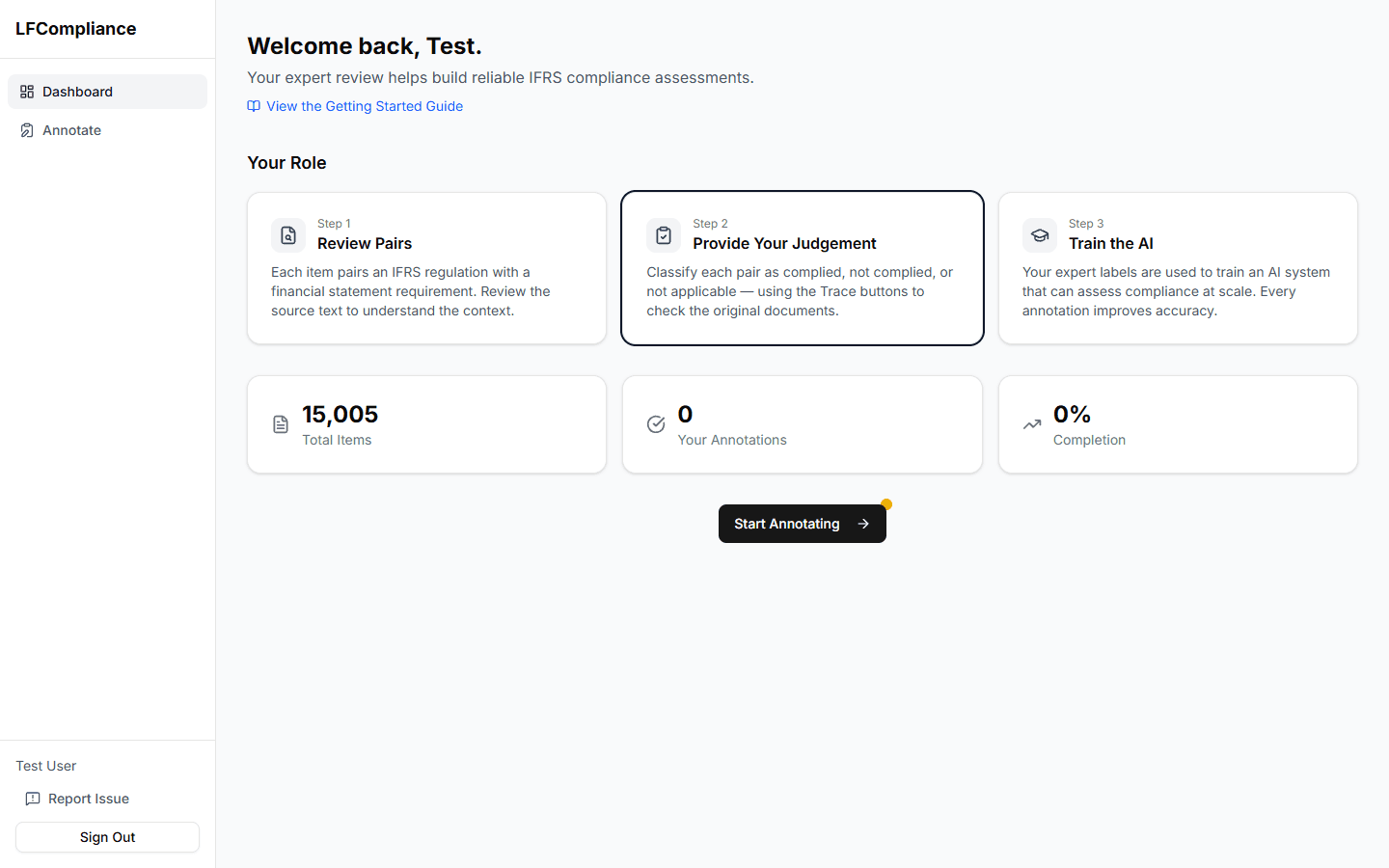This screenshot has height=868, width=1389.
Task: Click the file icon beside 15,005 Total Items
Action: 280,423
